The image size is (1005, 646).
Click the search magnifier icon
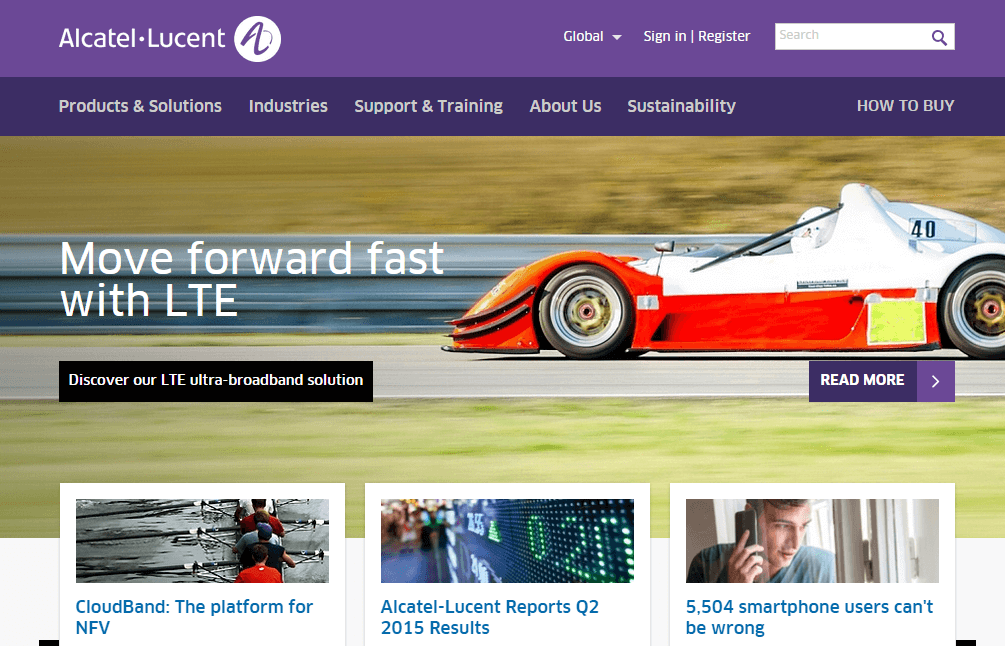938,36
